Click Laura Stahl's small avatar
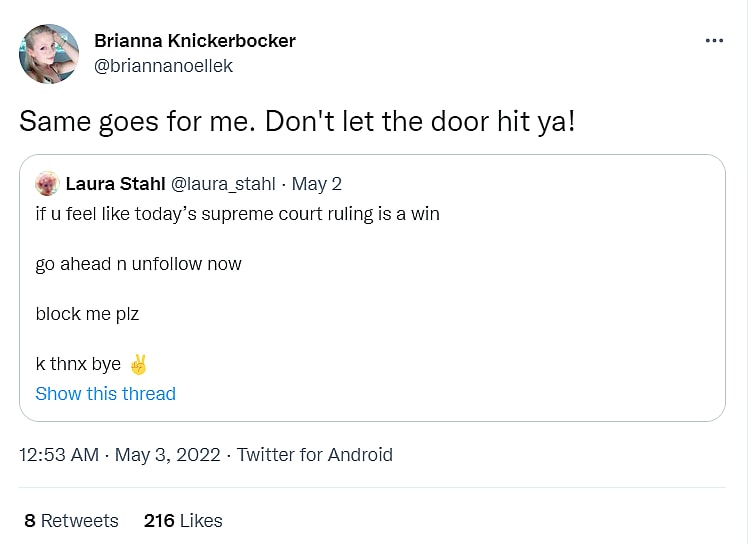Viewport: 756px width, 544px height. pyautogui.click(x=46, y=184)
